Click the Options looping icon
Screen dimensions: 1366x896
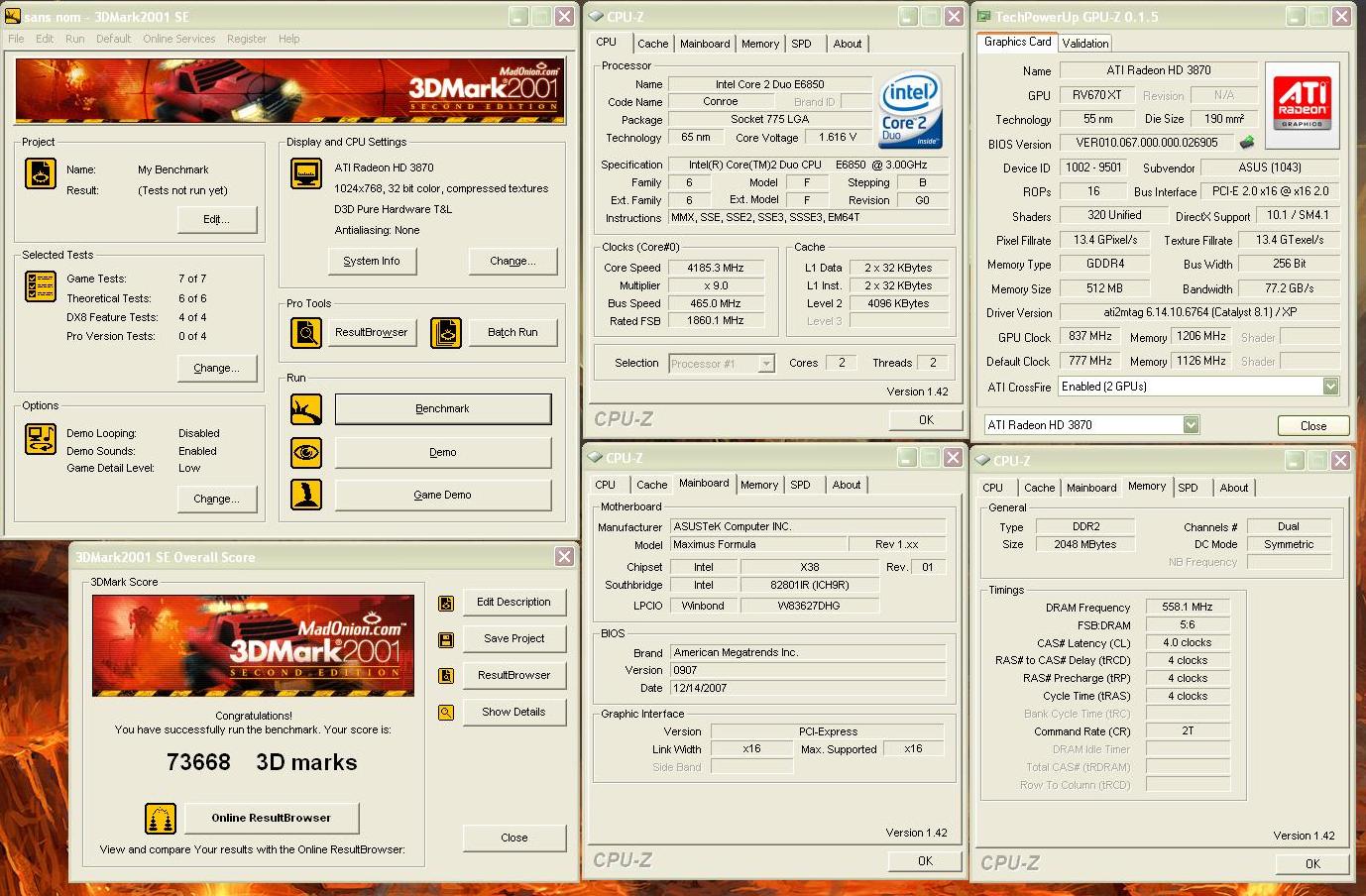pos(41,439)
